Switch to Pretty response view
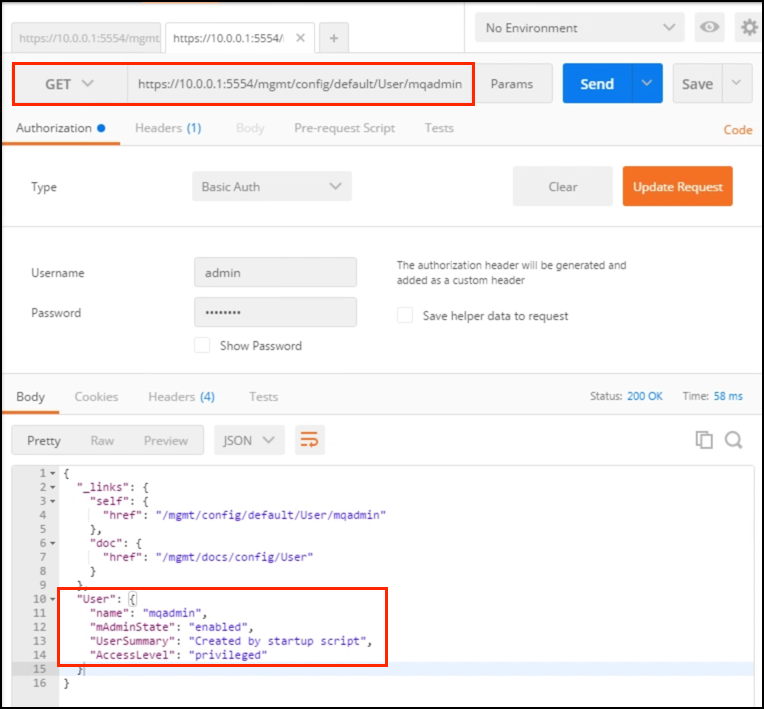This screenshot has height=709, width=764. click(x=44, y=441)
